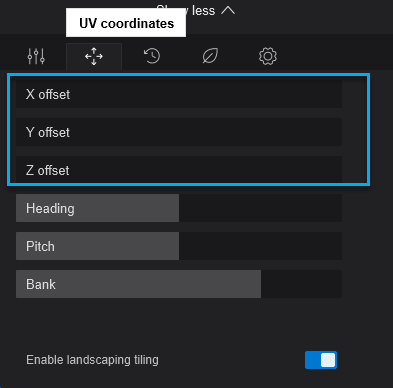Click the Bank slider's filled bar
393x388 pixels.
(138, 284)
